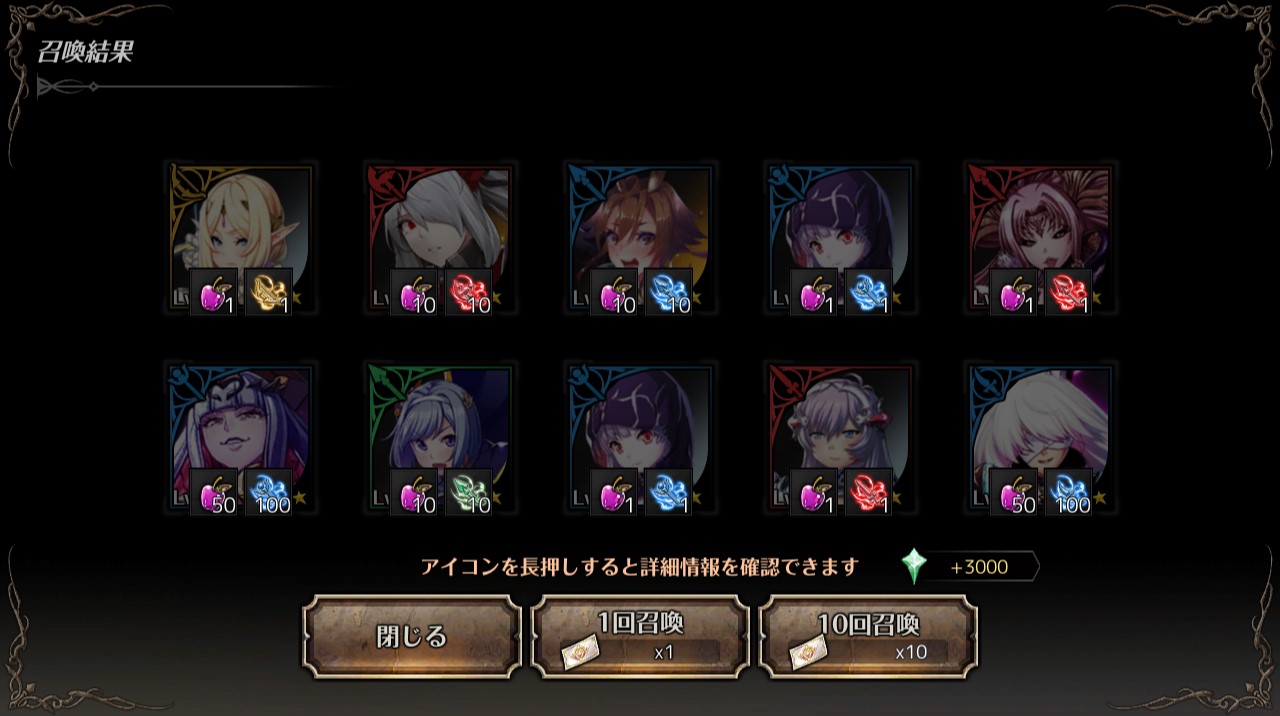This screenshot has height=716, width=1280.
Task: Summon once with 1回召喚 button
Action: [x=640, y=637]
